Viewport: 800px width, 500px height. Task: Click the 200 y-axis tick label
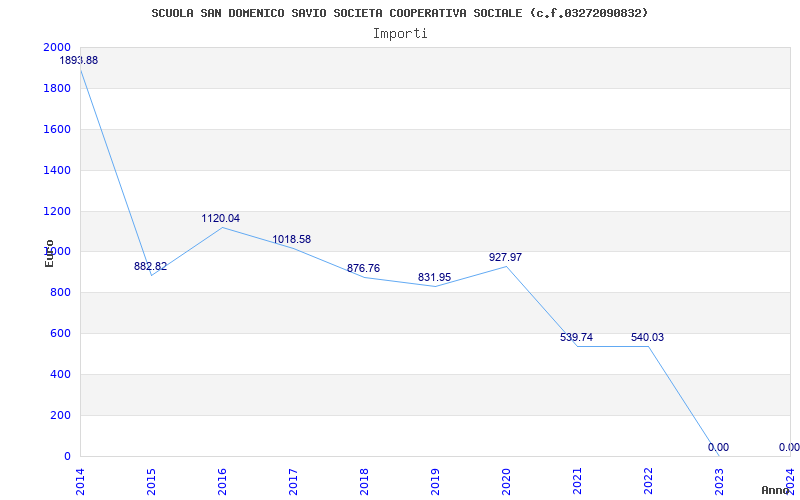60,415
